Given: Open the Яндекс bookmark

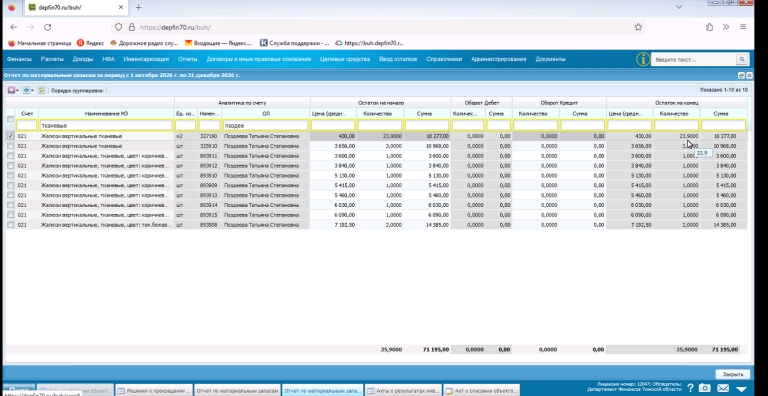Looking at the screenshot, I should pos(91,43).
